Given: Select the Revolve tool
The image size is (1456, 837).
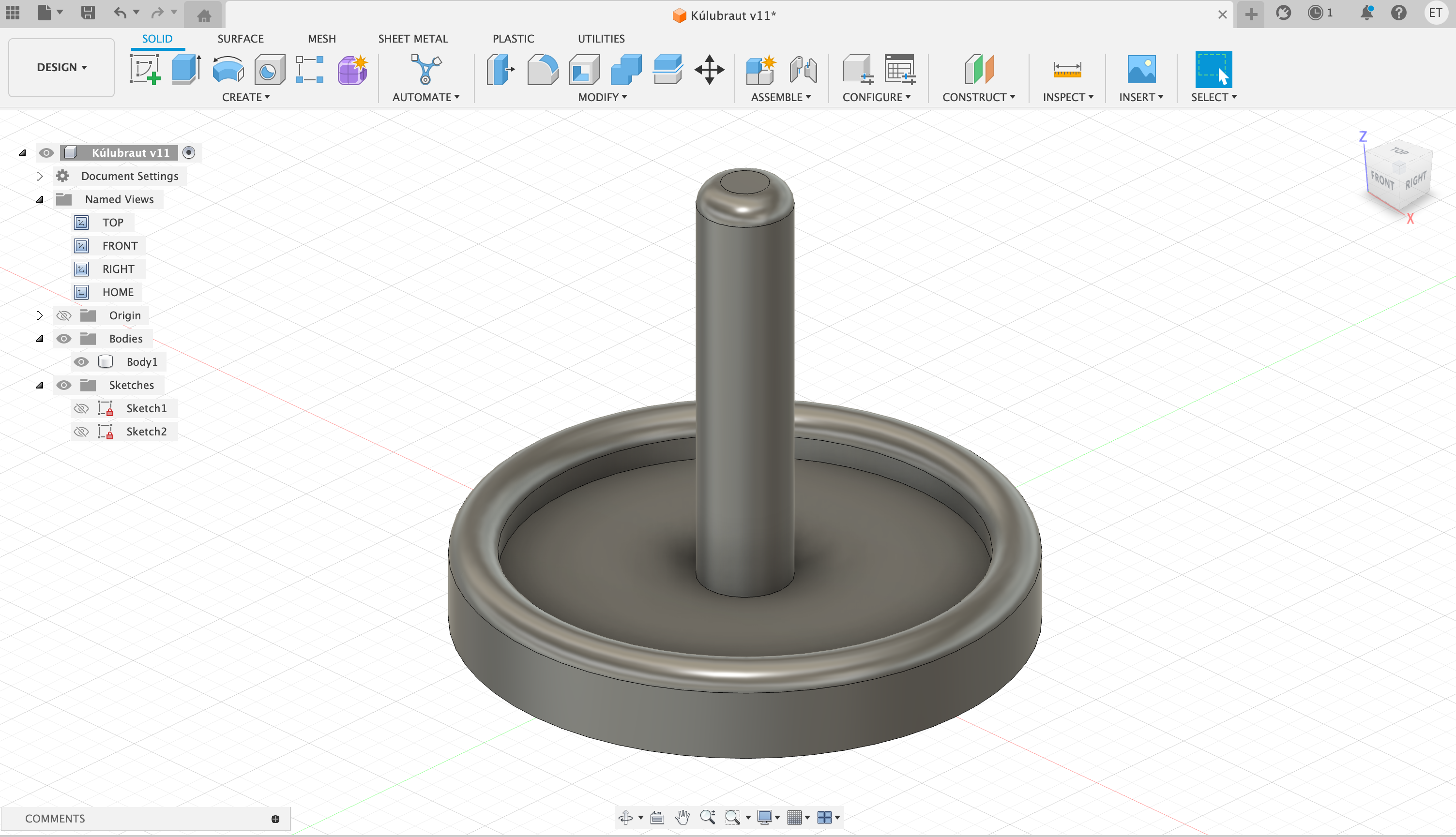Looking at the screenshot, I should [x=227, y=70].
